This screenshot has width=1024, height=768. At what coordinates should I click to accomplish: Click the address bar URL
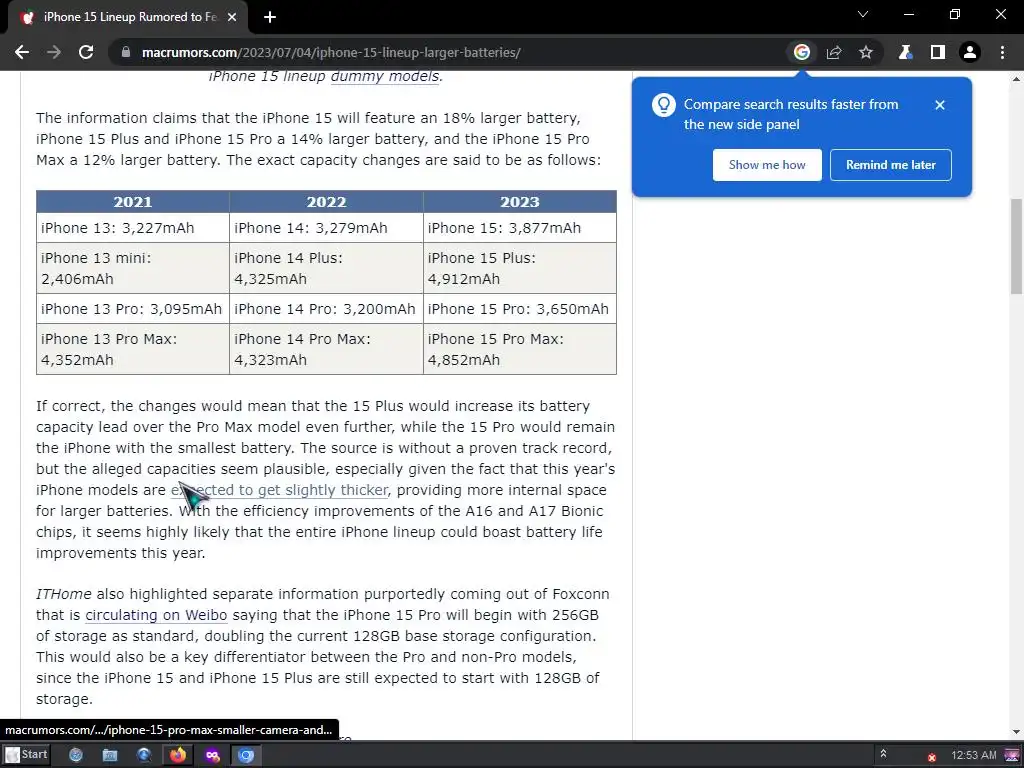[331, 52]
